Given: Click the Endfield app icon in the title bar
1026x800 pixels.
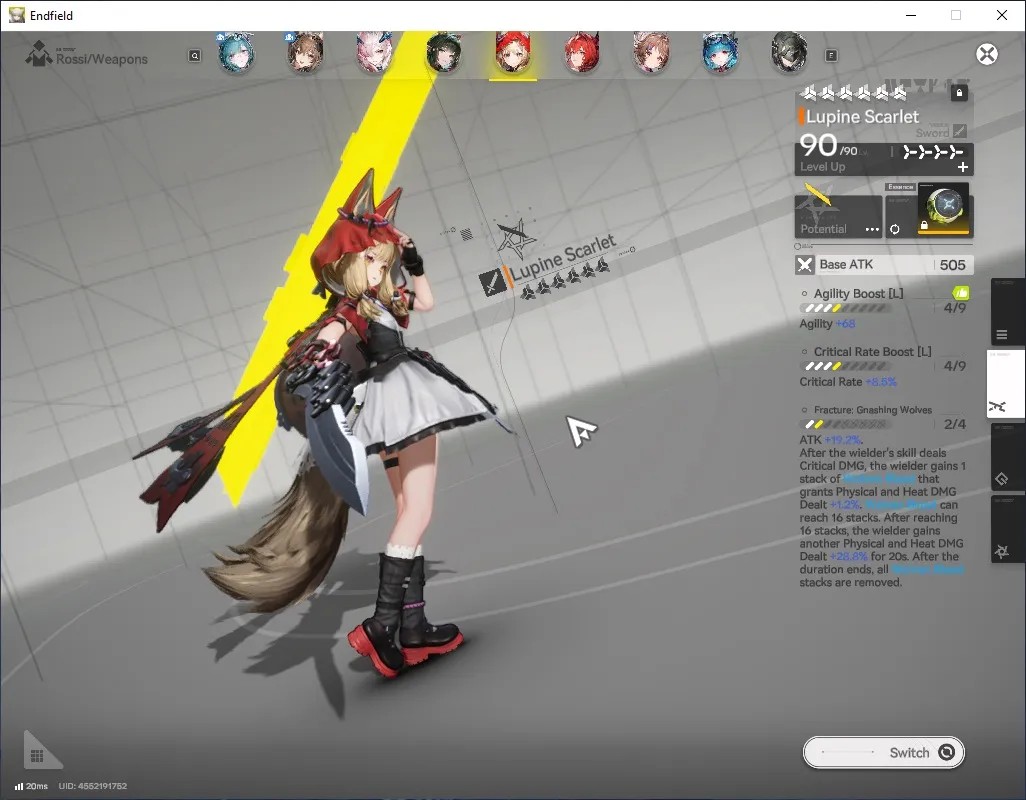Looking at the screenshot, I should pos(16,15).
